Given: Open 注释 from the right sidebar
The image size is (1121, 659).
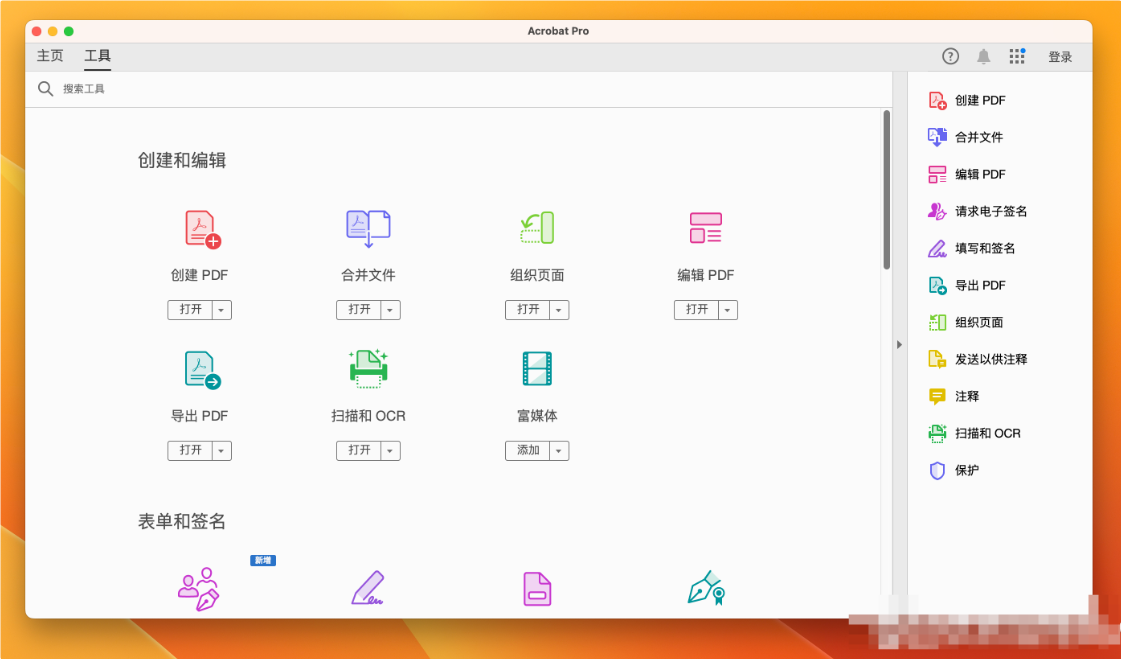Looking at the screenshot, I should pos(953,397).
